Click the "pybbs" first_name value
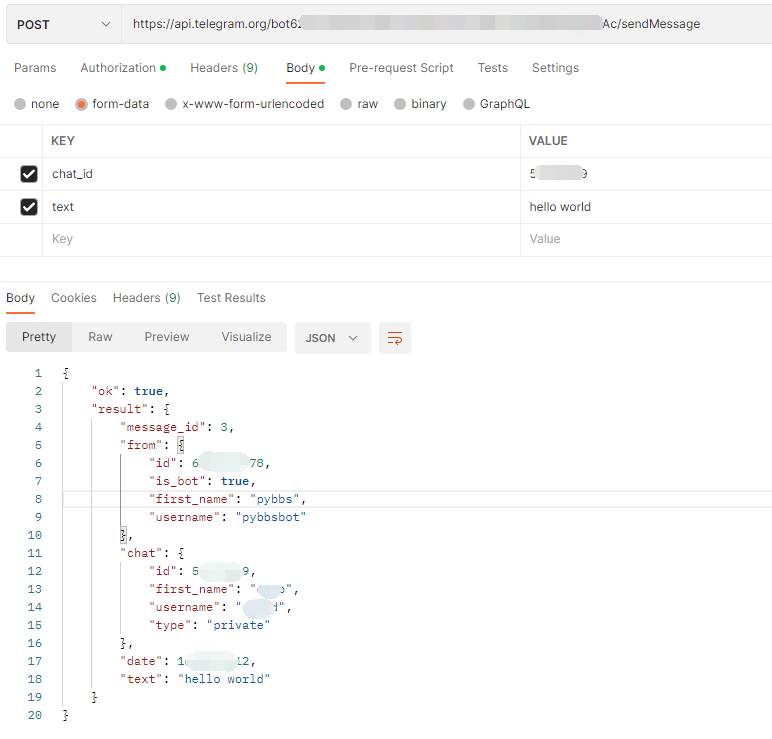Image resolution: width=772 pixels, height=739 pixels. pyautogui.click(x=275, y=499)
